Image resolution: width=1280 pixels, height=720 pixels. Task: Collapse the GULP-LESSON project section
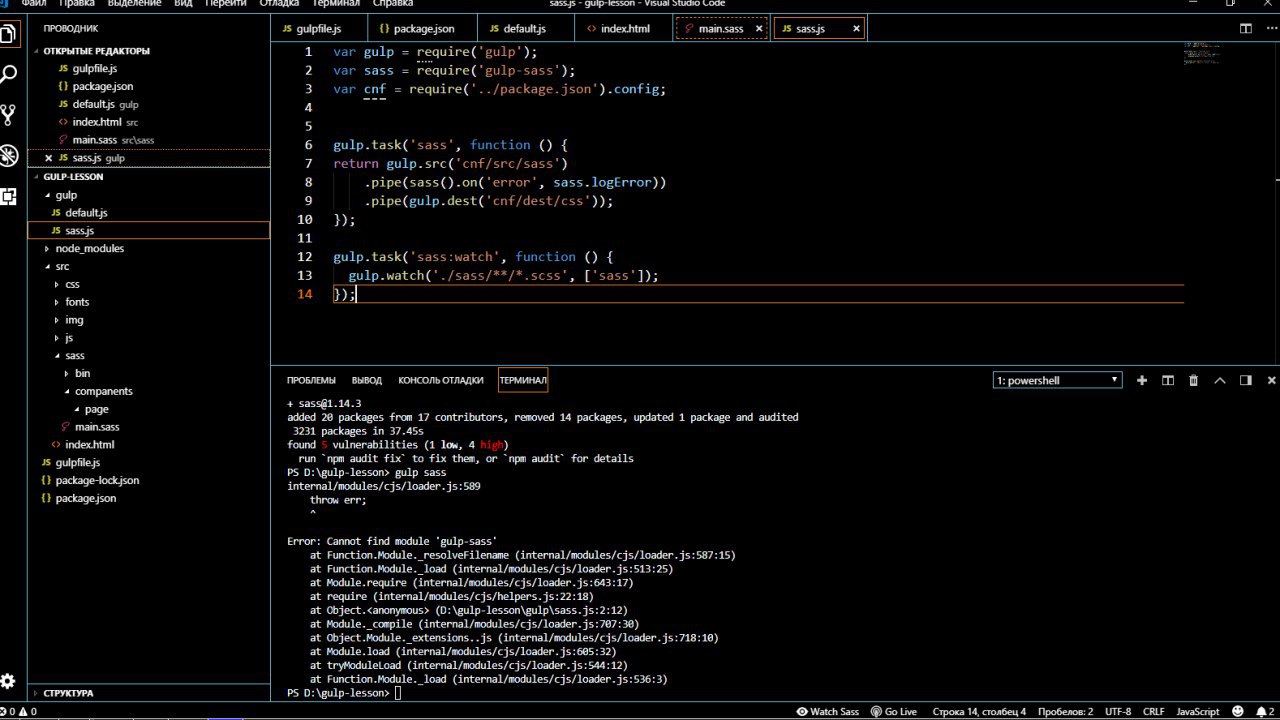coord(73,177)
